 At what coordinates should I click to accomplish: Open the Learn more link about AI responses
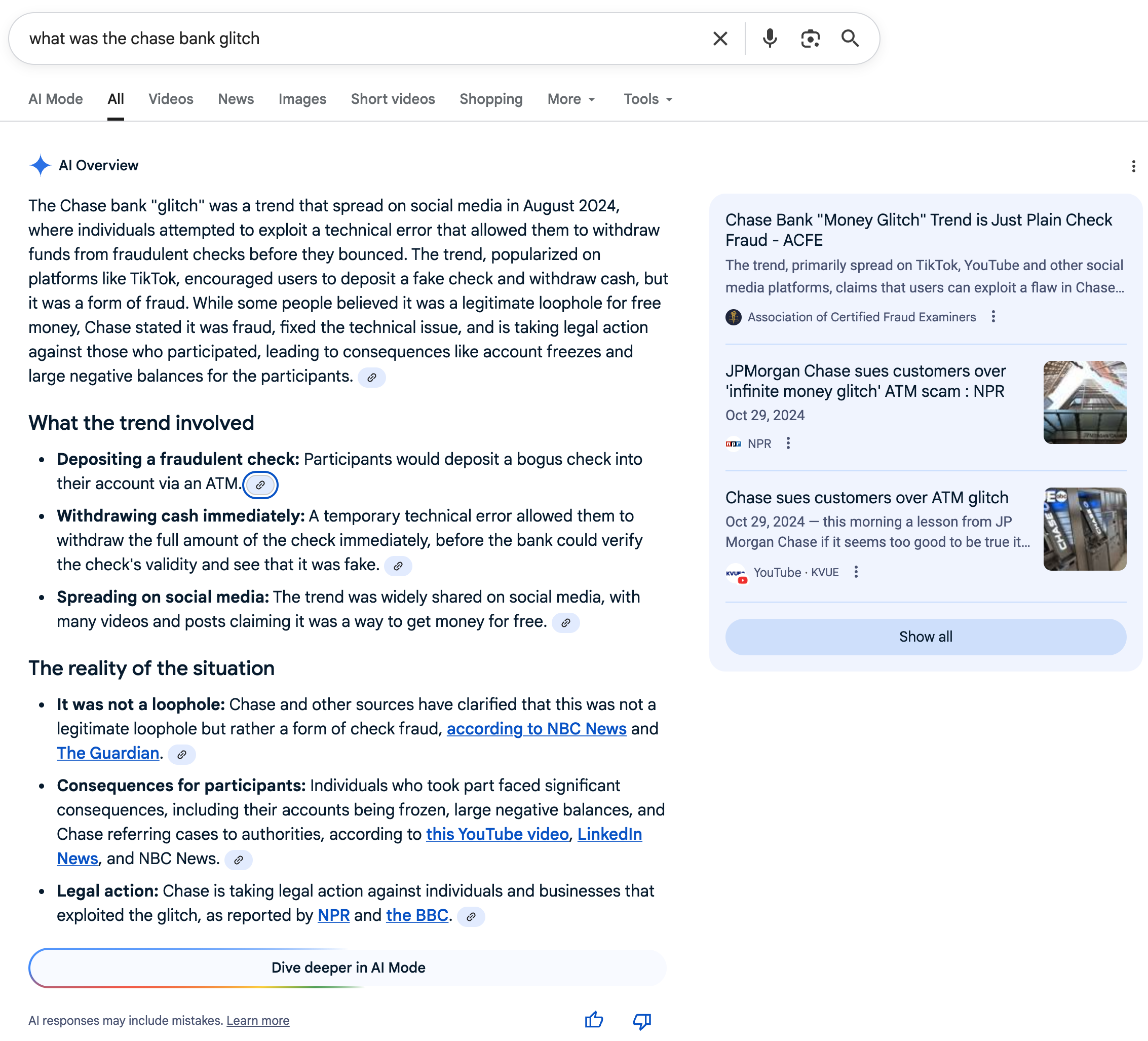point(257,1020)
